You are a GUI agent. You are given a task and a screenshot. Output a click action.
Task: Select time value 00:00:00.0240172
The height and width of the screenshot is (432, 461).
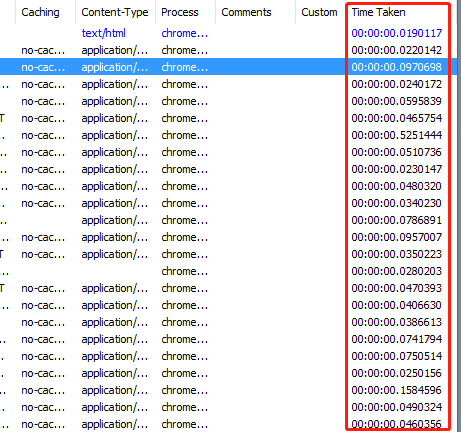point(397,84)
